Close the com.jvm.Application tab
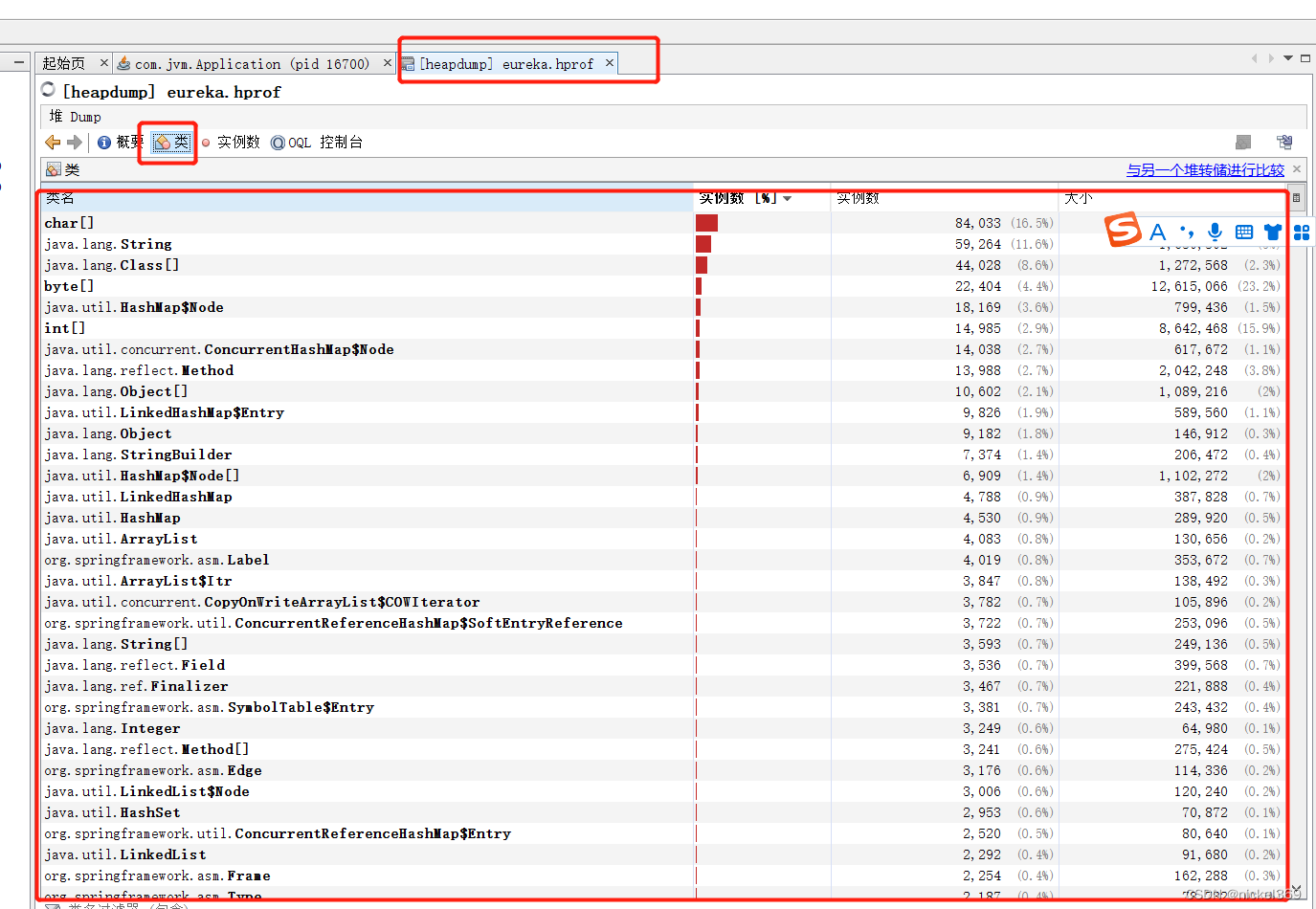The height and width of the screenshot is (909, 1316). tap(388, 62)
